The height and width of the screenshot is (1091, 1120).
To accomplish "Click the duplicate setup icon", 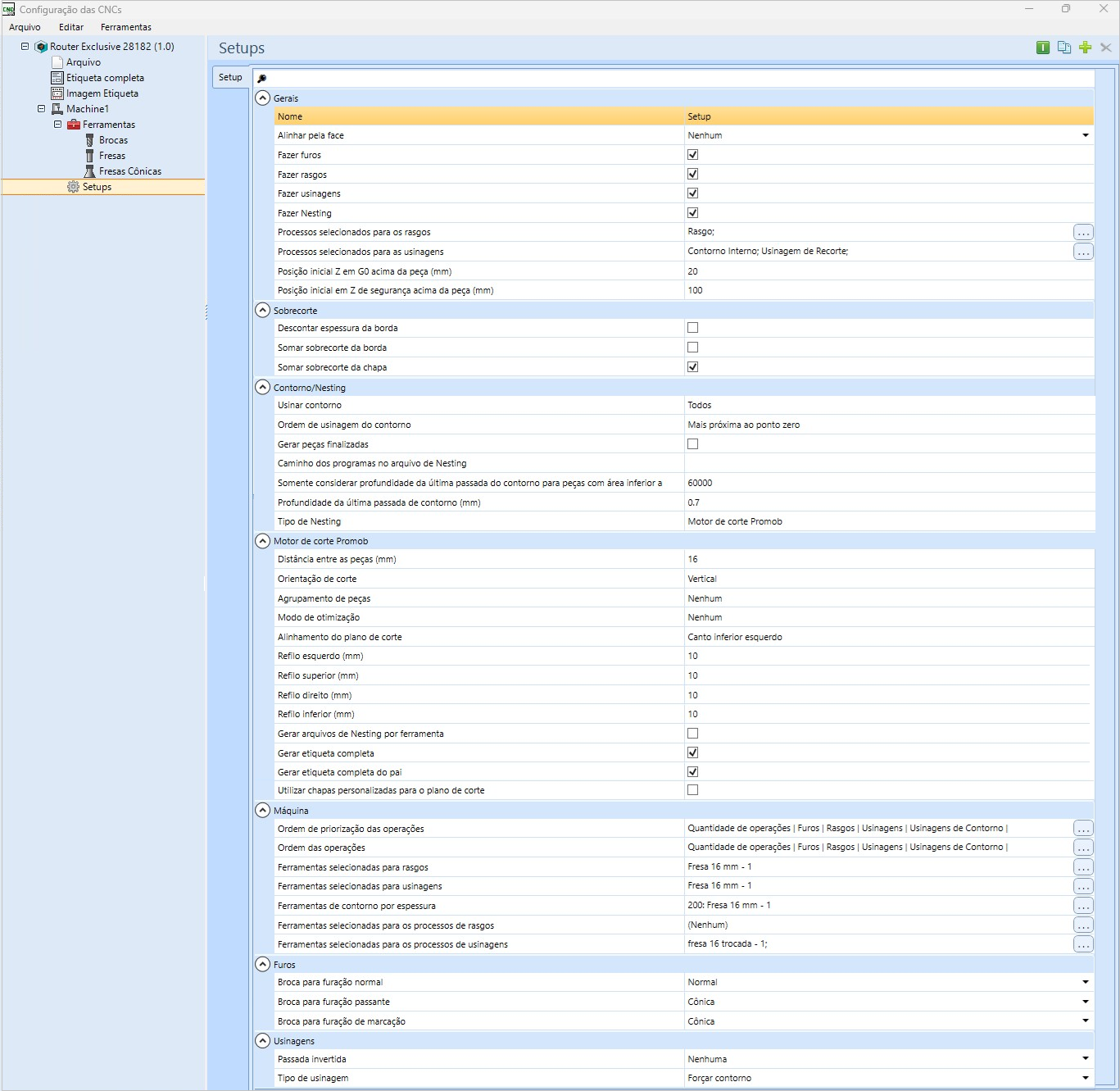I will (1064, 48).
